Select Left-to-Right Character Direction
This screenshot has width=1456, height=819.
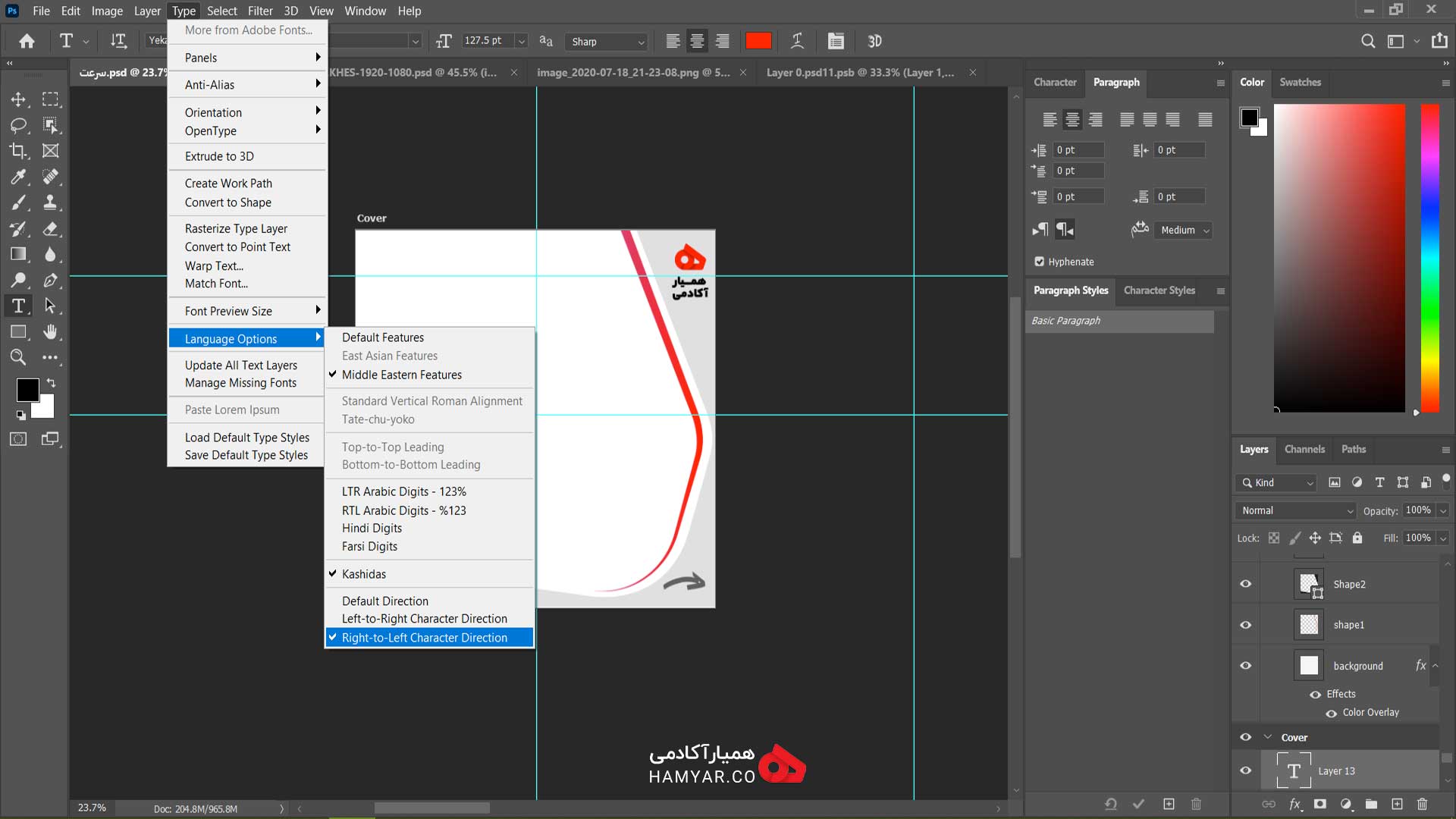pyautogui.click(x=424, y=619)
